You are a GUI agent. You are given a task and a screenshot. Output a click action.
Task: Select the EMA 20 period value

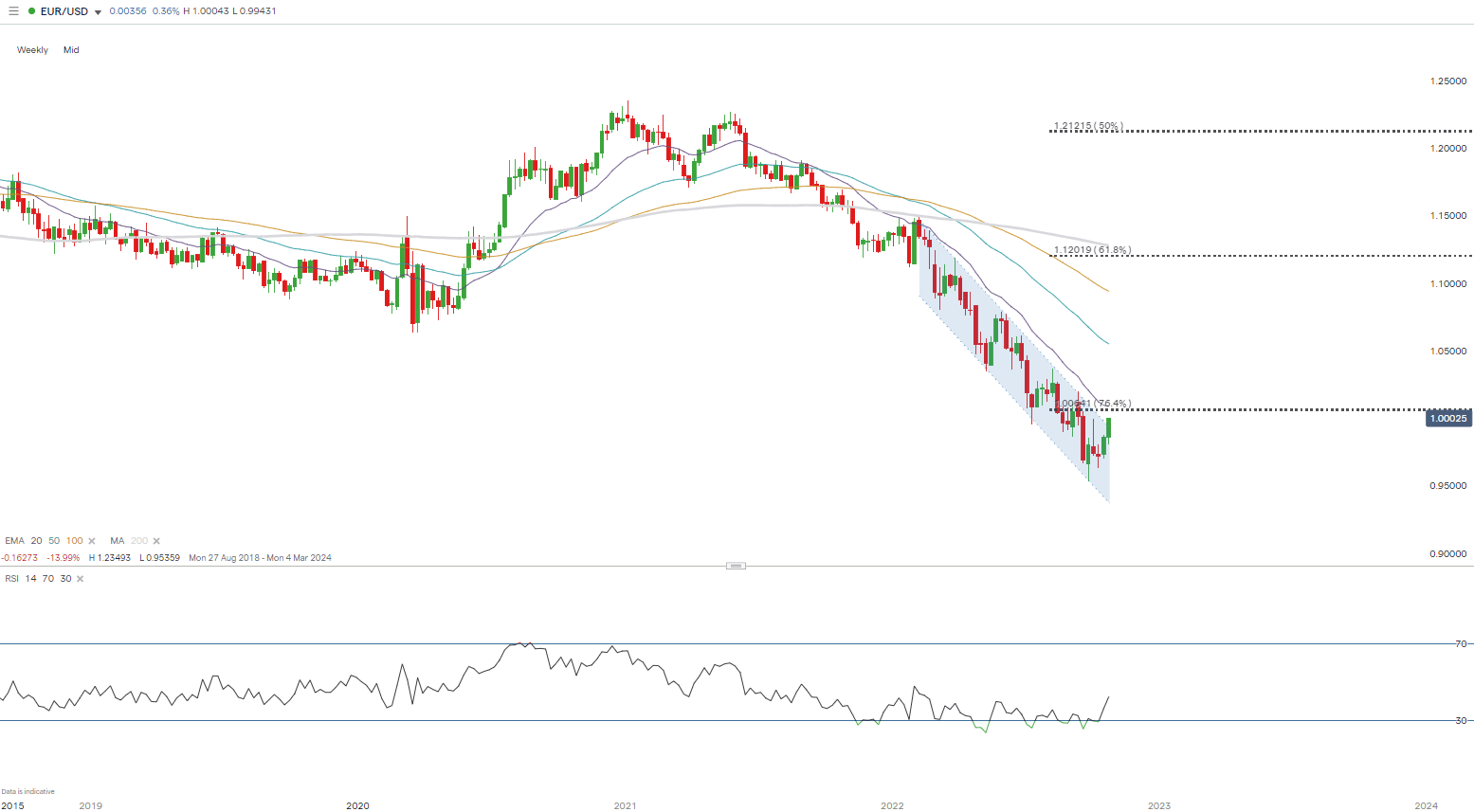pos(36,541)
